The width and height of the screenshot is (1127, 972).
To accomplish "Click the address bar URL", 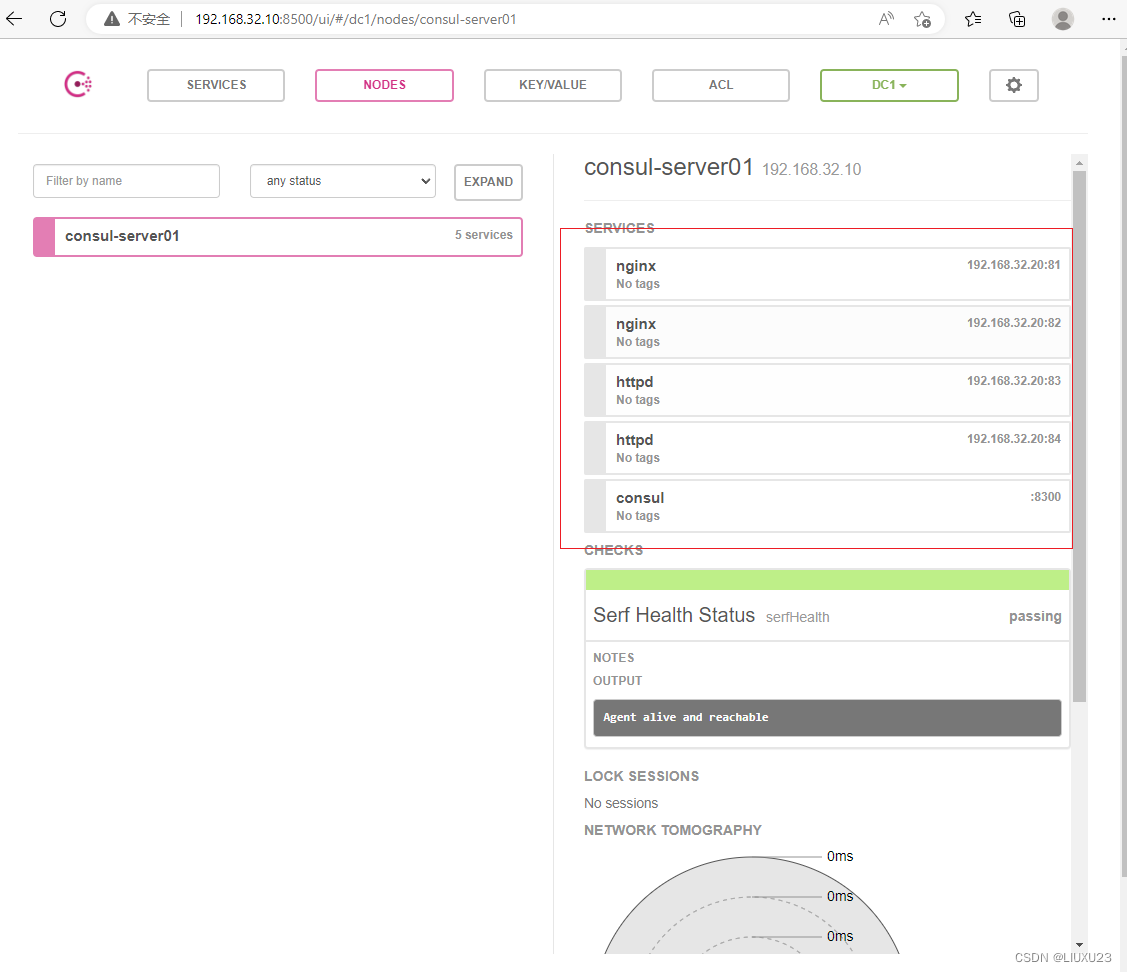I will pos(356,19).
